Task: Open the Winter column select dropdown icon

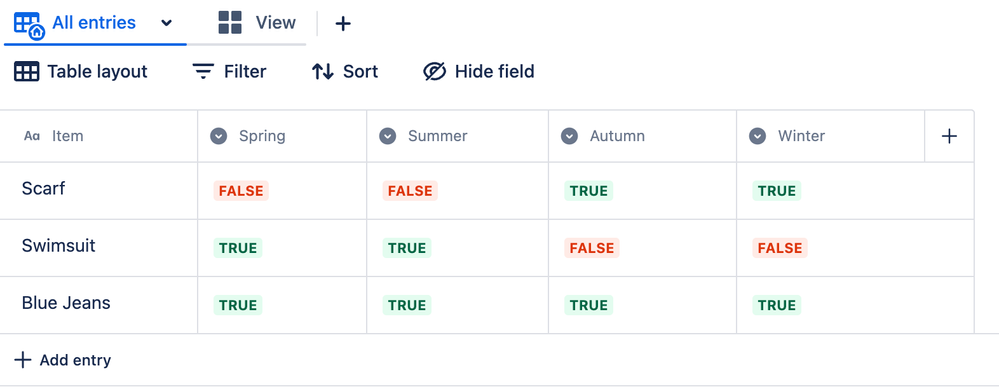Action: (x=757, y=136)
